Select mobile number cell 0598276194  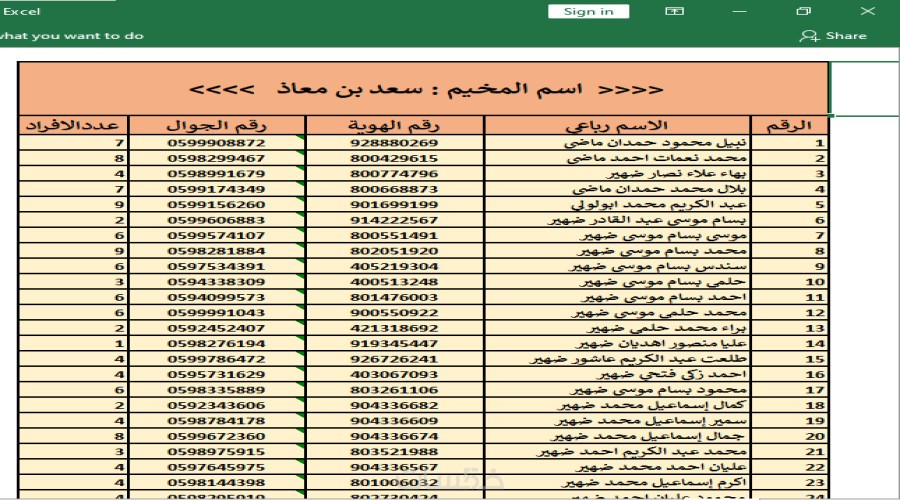217,344
